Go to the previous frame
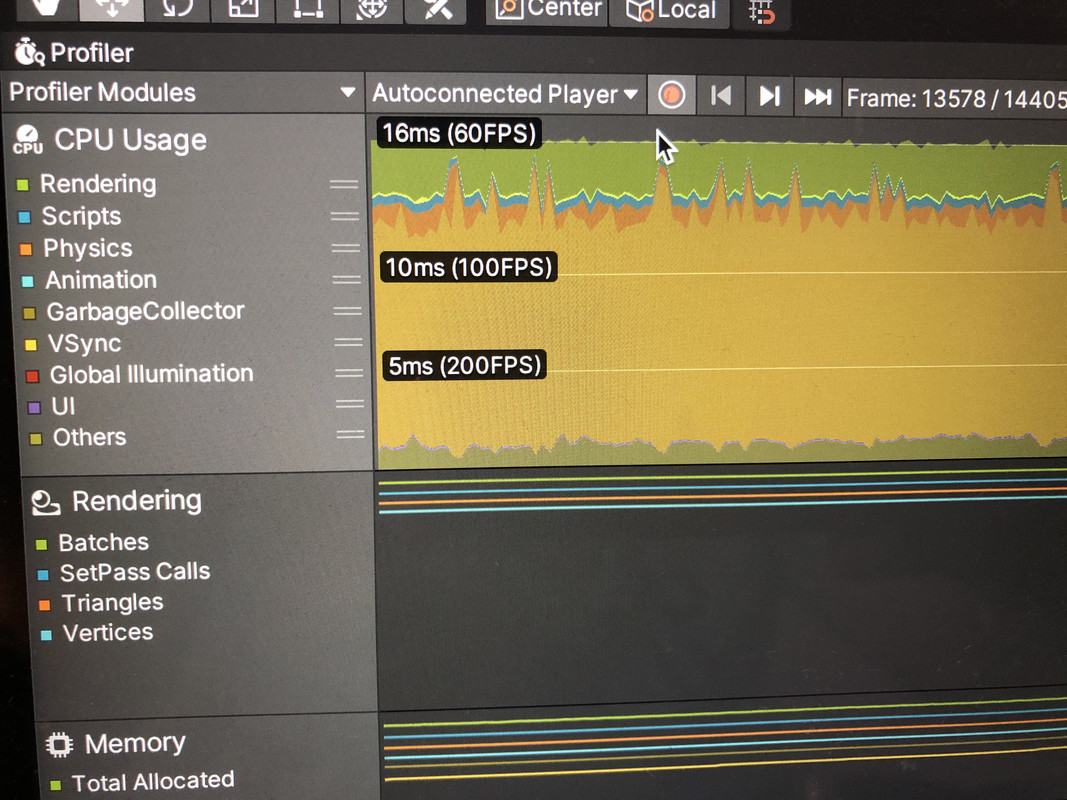 (721, 96)
